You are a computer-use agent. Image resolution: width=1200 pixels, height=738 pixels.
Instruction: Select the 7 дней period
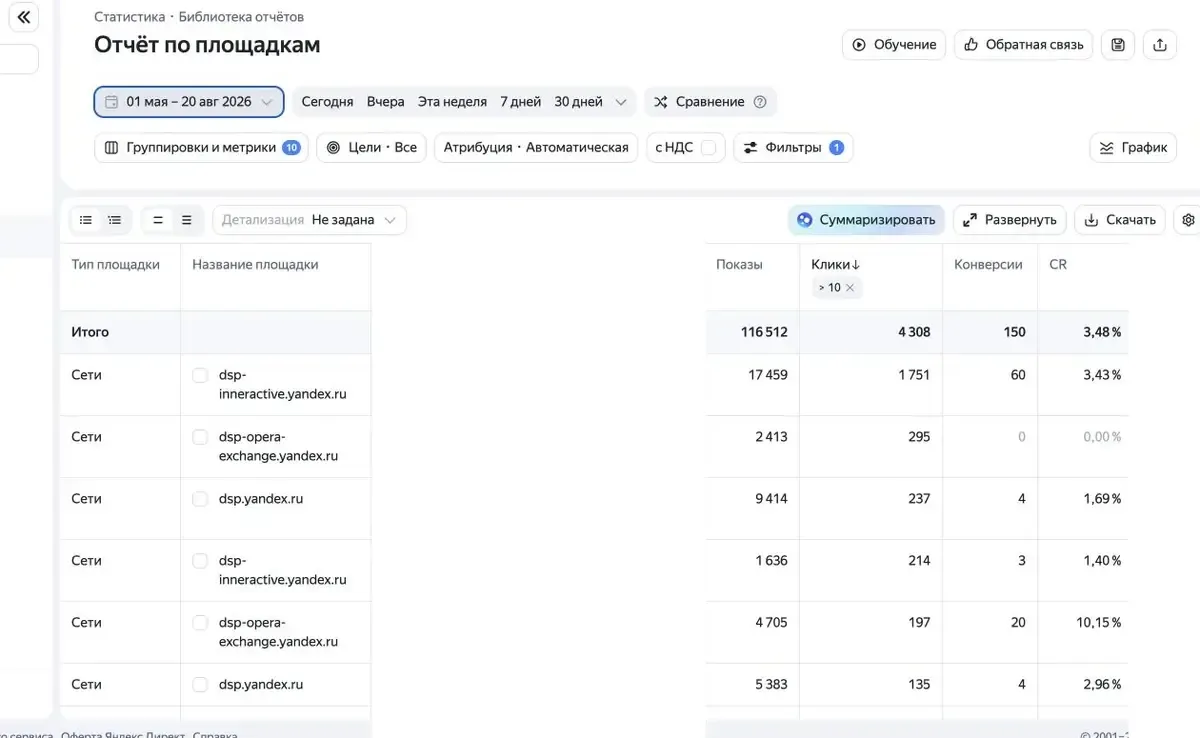click(x=520, y=102)
